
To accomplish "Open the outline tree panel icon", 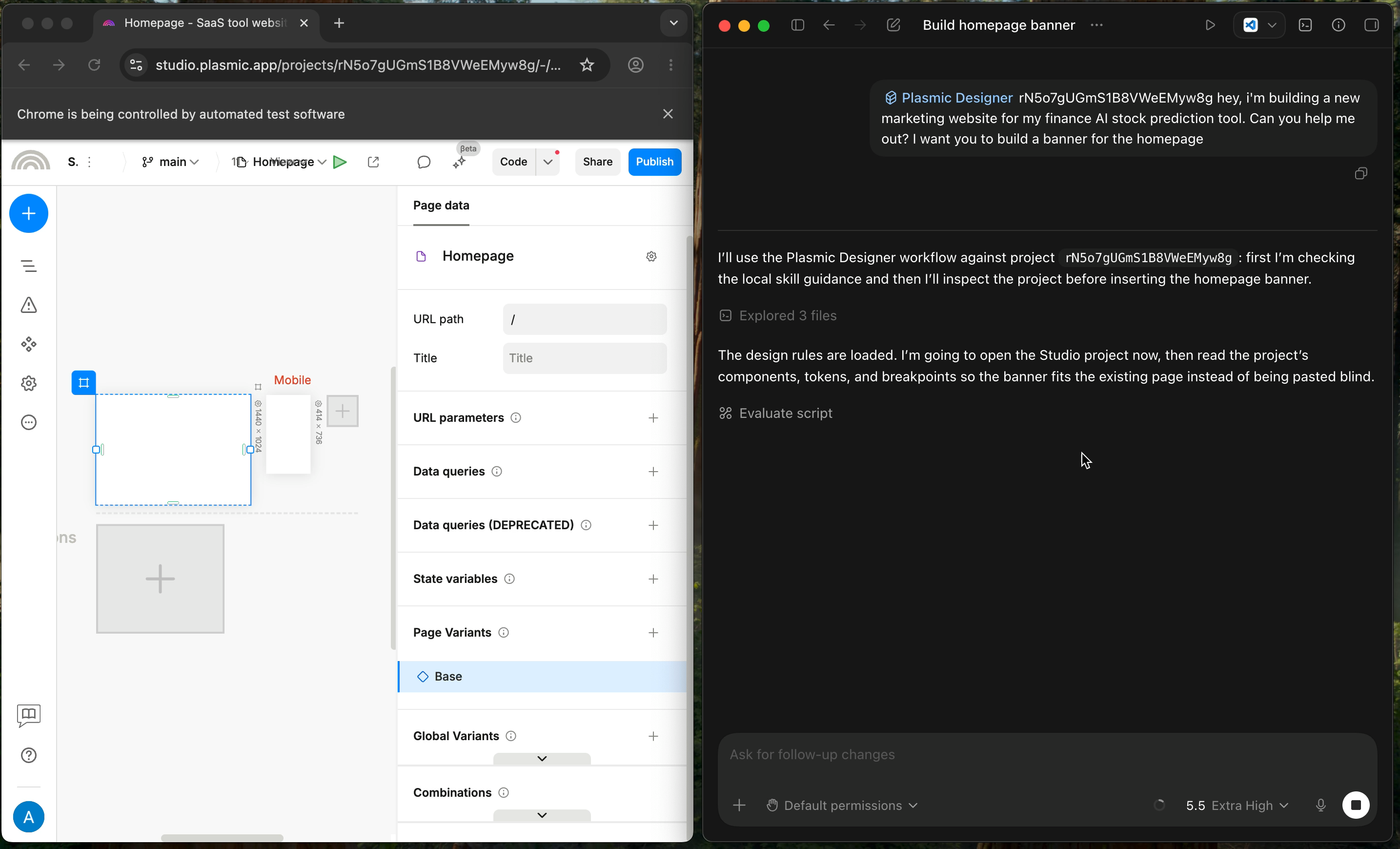I will coord(28,266).
